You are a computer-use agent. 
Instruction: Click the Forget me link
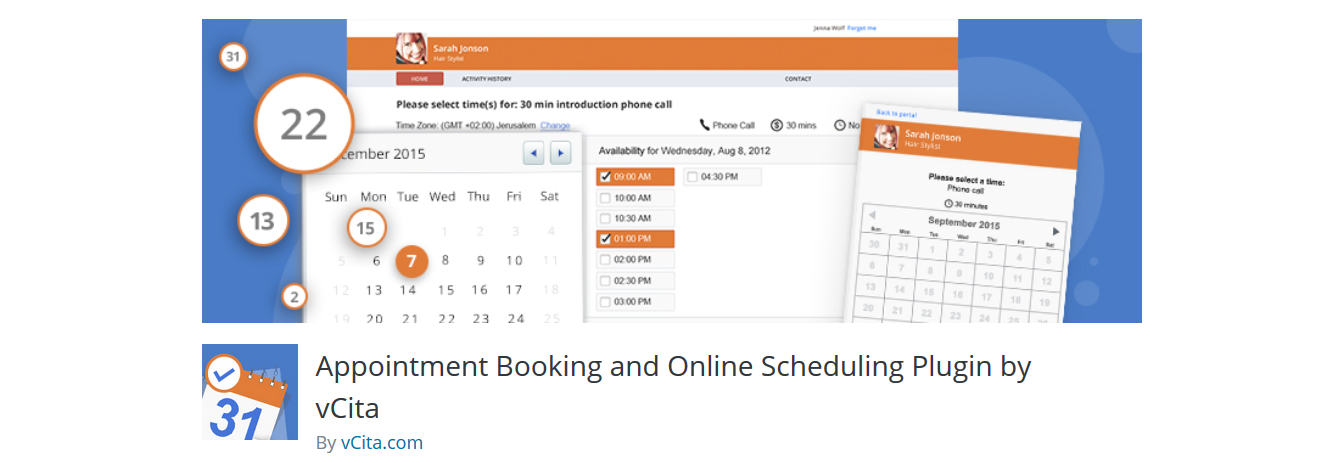tap(861, 28)
